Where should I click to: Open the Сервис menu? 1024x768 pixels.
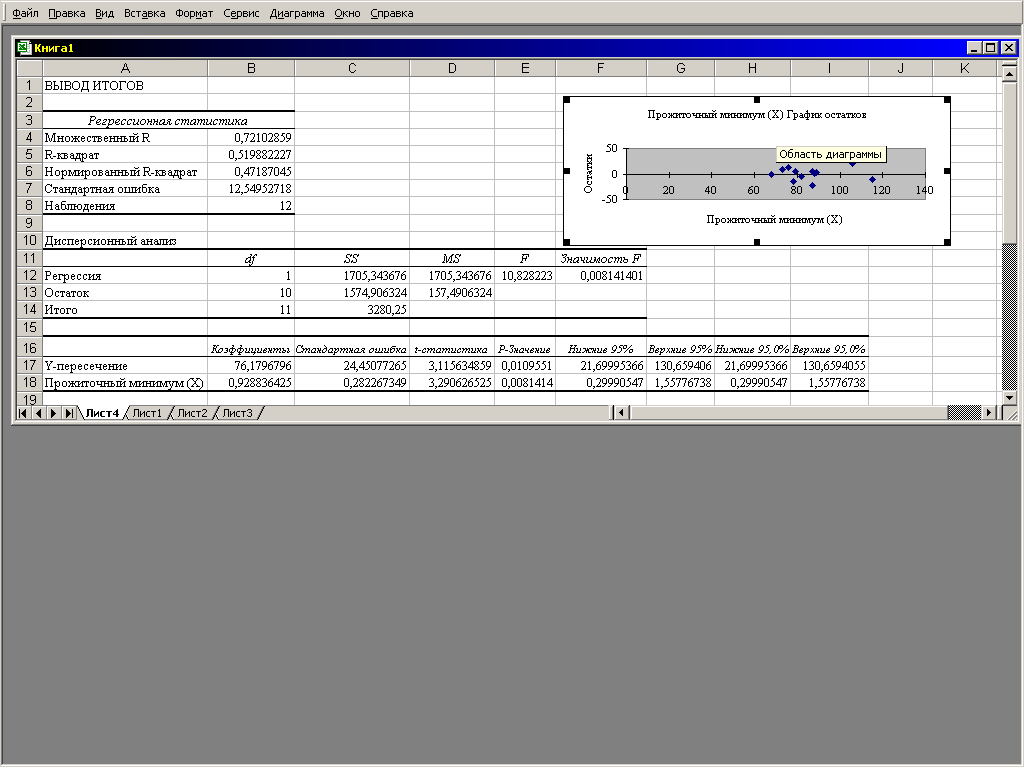(241, 13)
